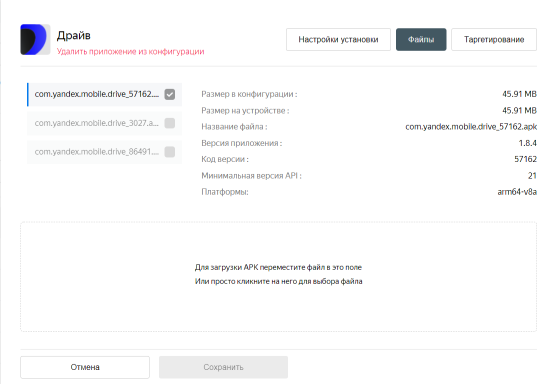Select the com.yandex.mobile.drive_86491 file row

click(x=104, y=152)
